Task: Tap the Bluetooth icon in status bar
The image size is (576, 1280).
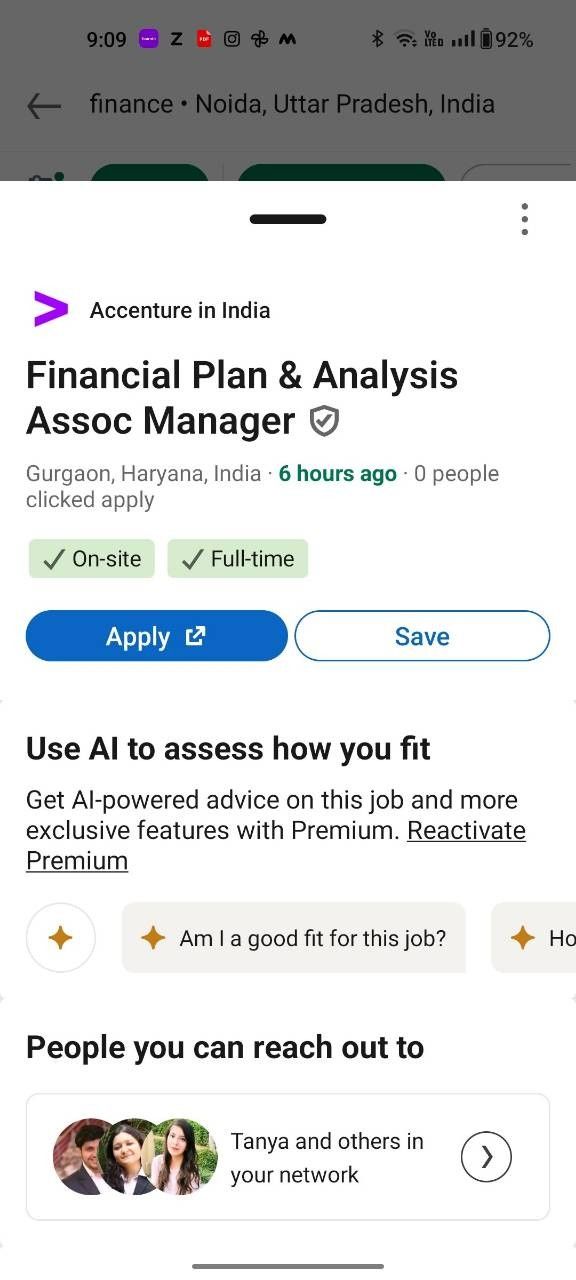Action: tap(377, 39)
